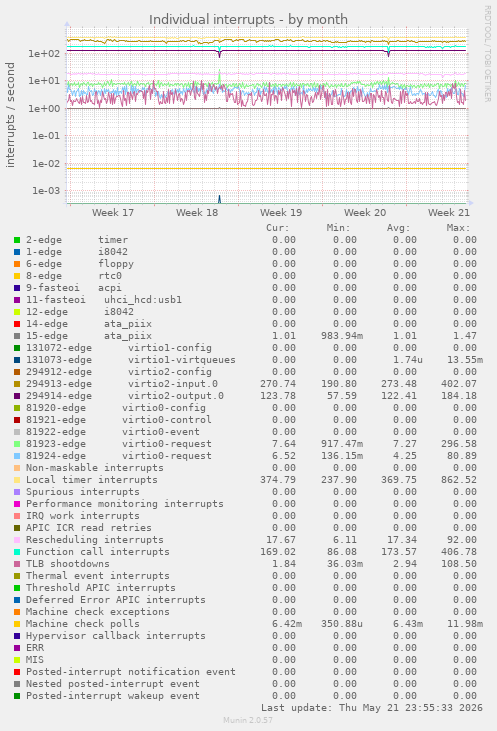Click the Week 20 axis label

click(365, 213)
